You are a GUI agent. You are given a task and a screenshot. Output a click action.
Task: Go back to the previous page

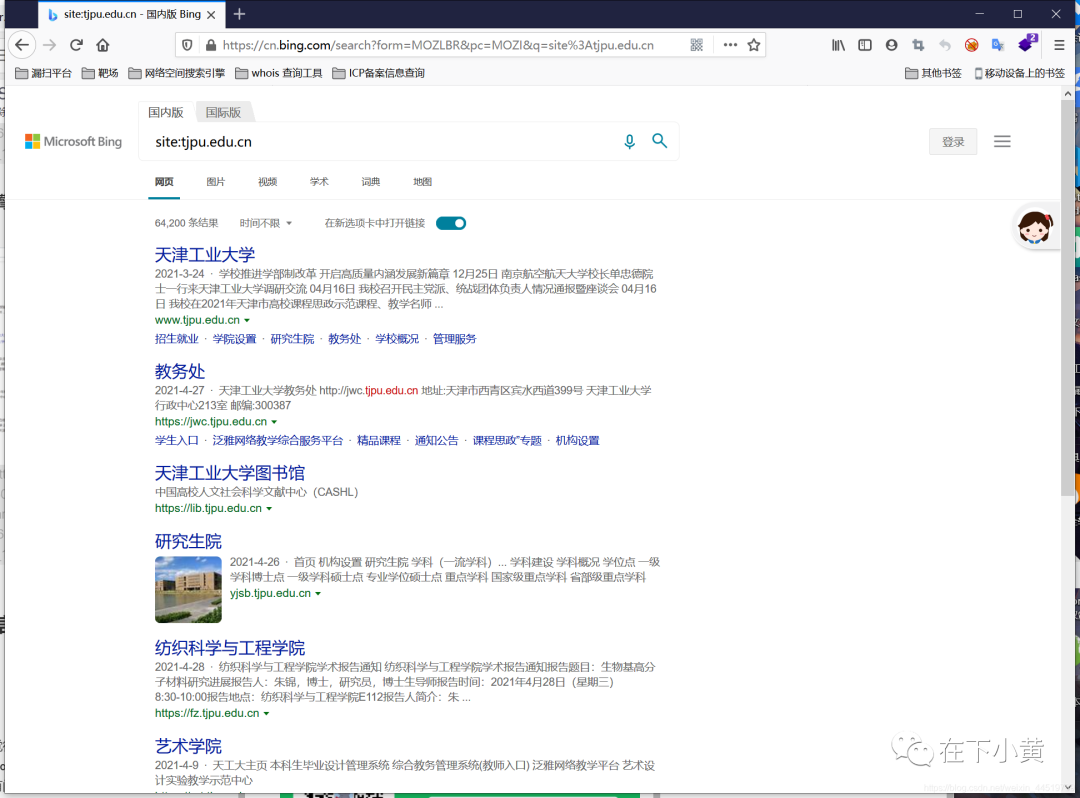point(22,45)
